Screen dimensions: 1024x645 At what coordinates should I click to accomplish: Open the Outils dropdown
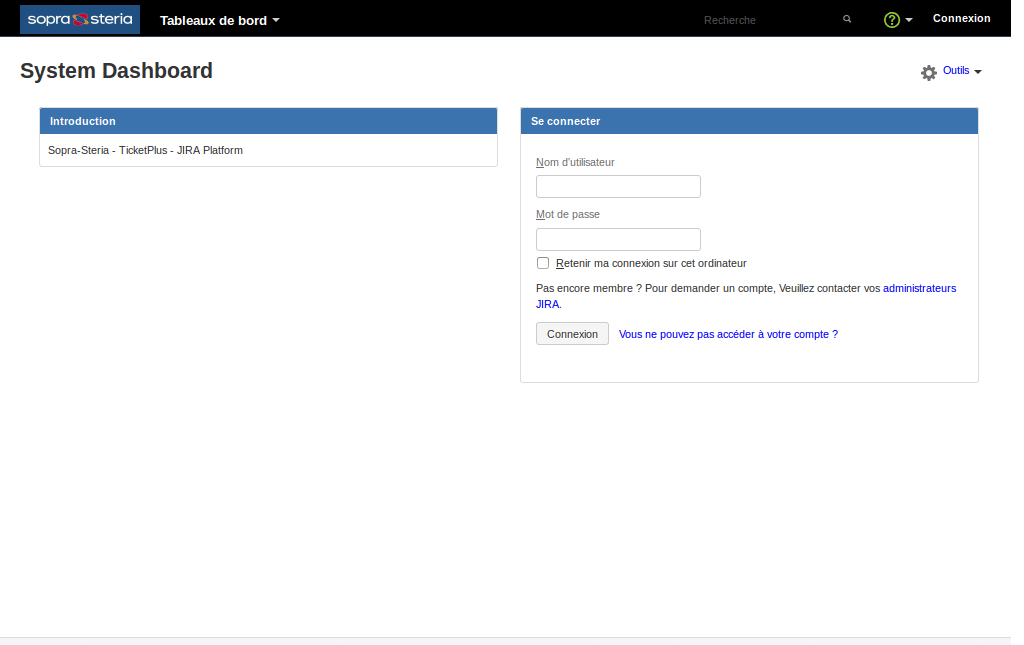pos(962,71)
